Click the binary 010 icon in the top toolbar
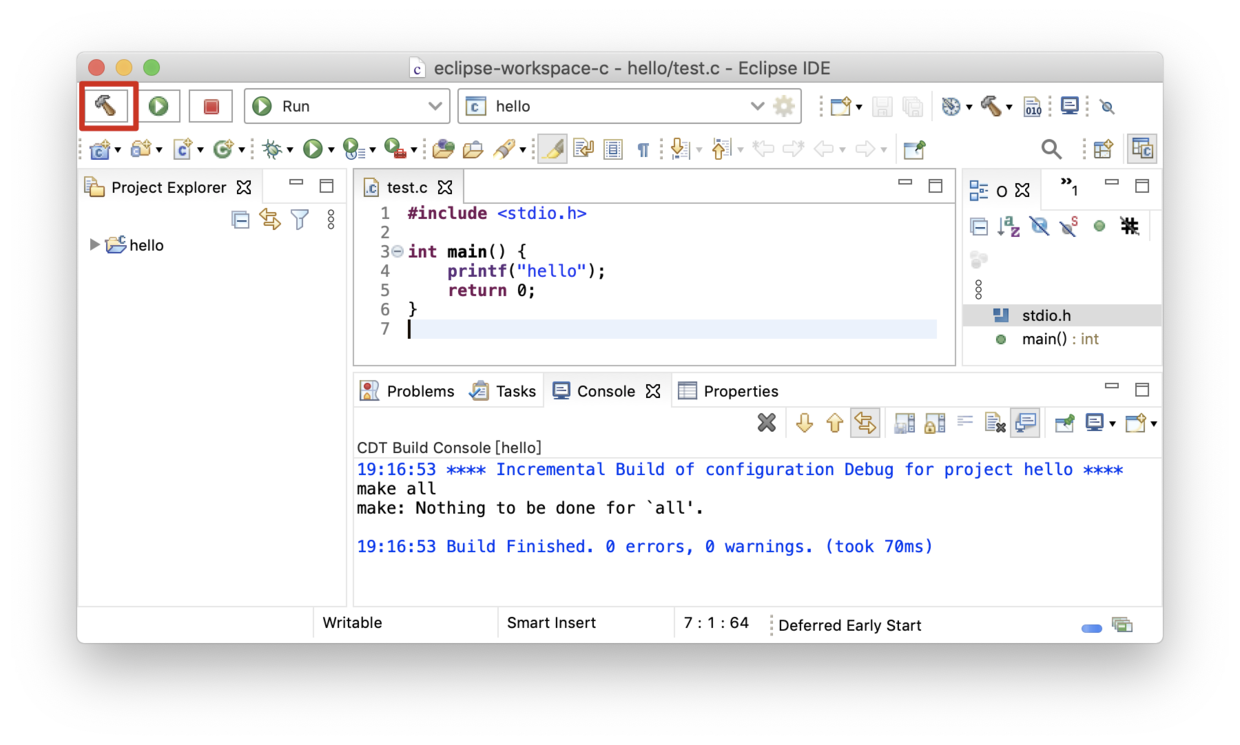The image size is (1240, 745). [1032, 106]
